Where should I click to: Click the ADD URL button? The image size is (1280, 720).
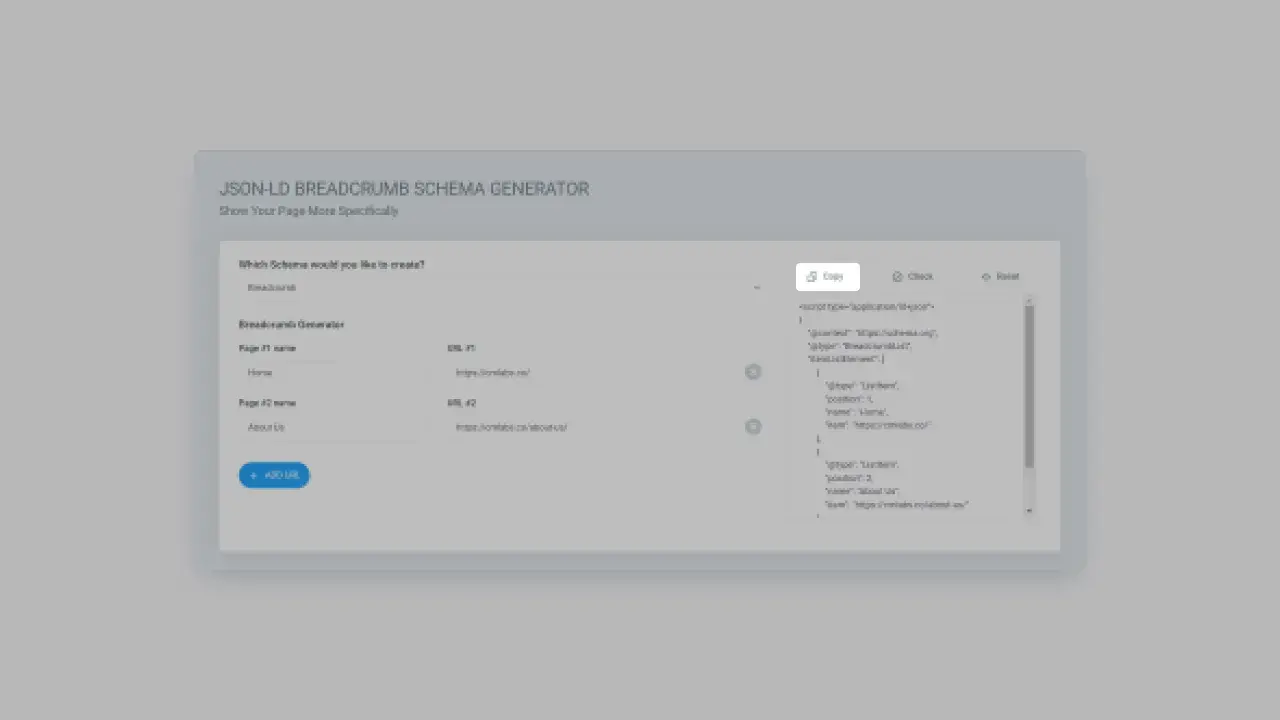274,475
